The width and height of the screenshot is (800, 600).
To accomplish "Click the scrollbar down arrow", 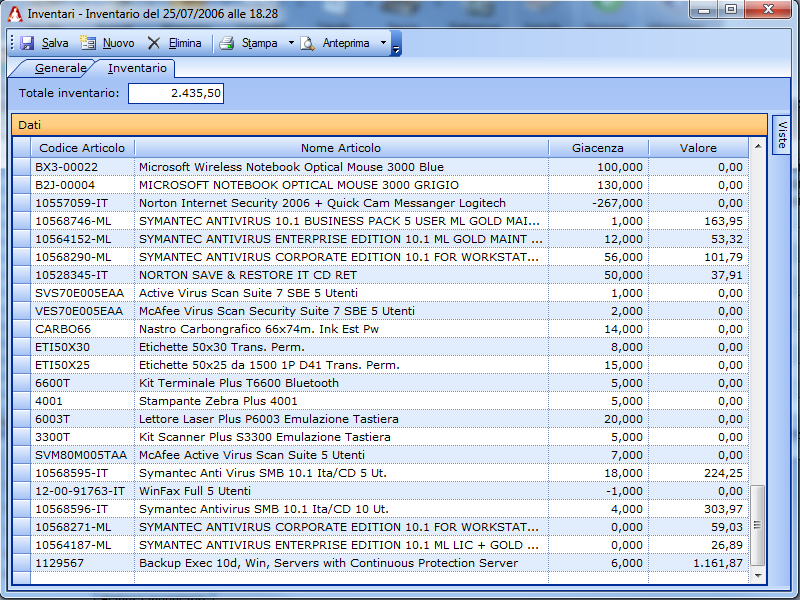I will click(758, 576).
